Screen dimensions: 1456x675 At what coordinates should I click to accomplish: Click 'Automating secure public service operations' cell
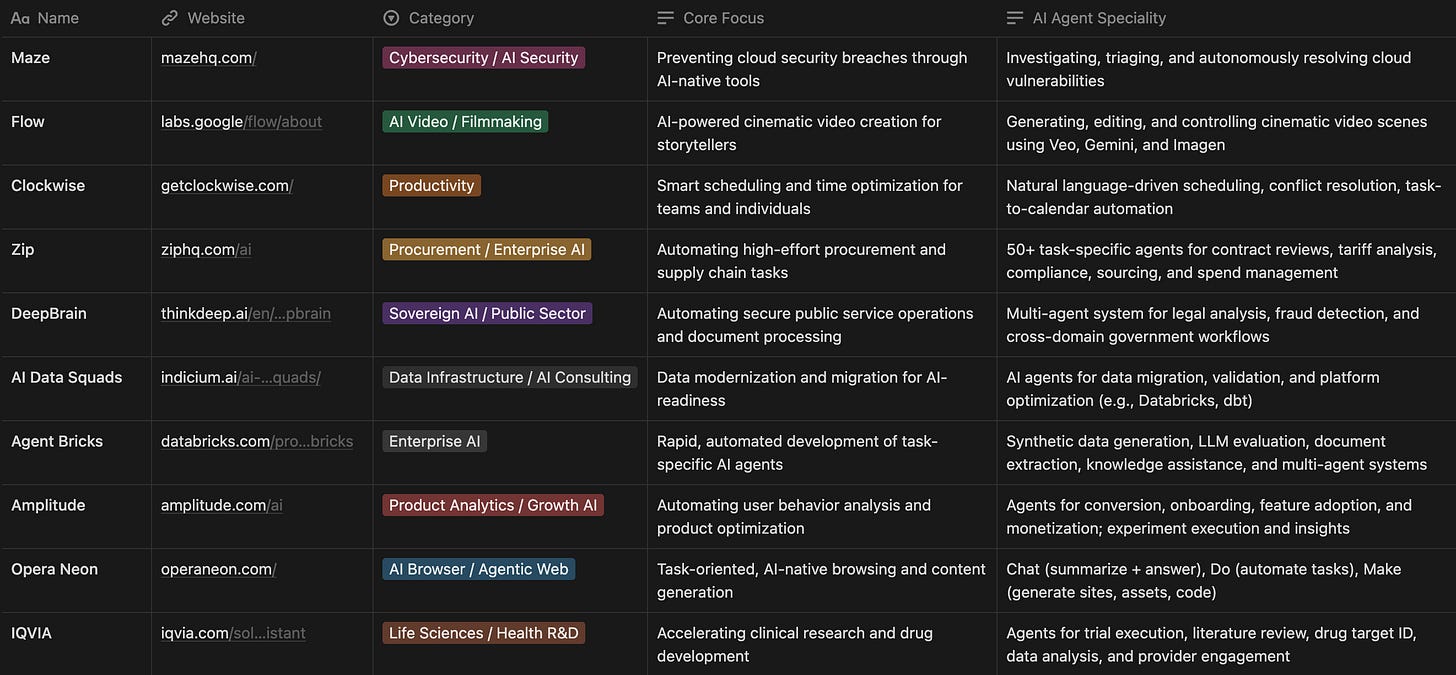pos(822,325)
